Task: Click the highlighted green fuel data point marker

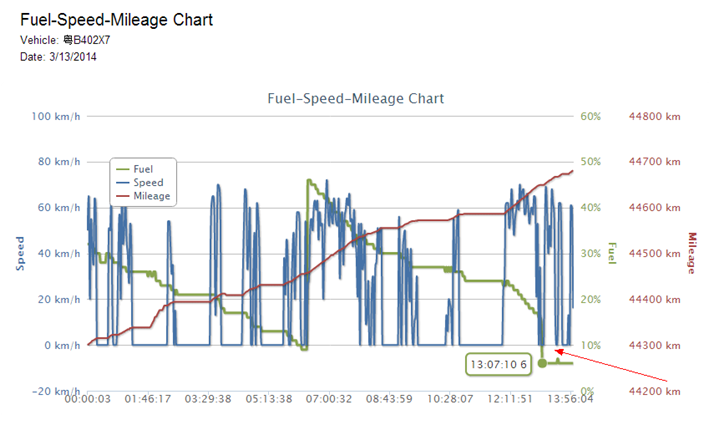Action: pos(542,363)
